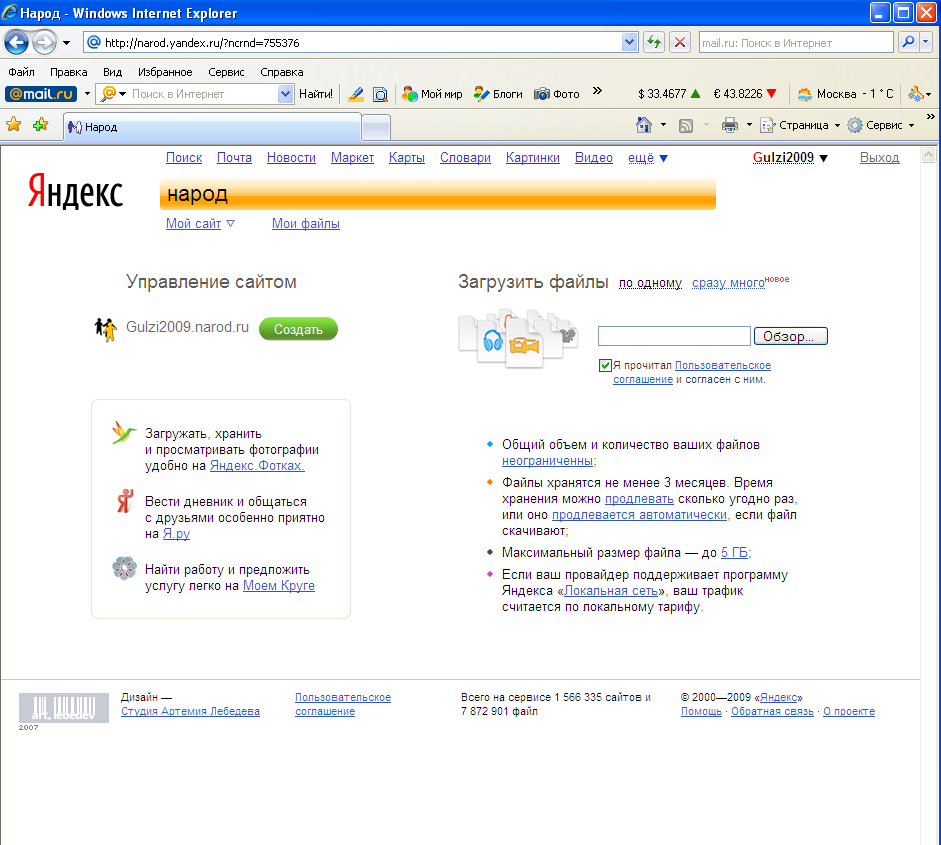Open recent pages dropdown beside Forward button

67,43
